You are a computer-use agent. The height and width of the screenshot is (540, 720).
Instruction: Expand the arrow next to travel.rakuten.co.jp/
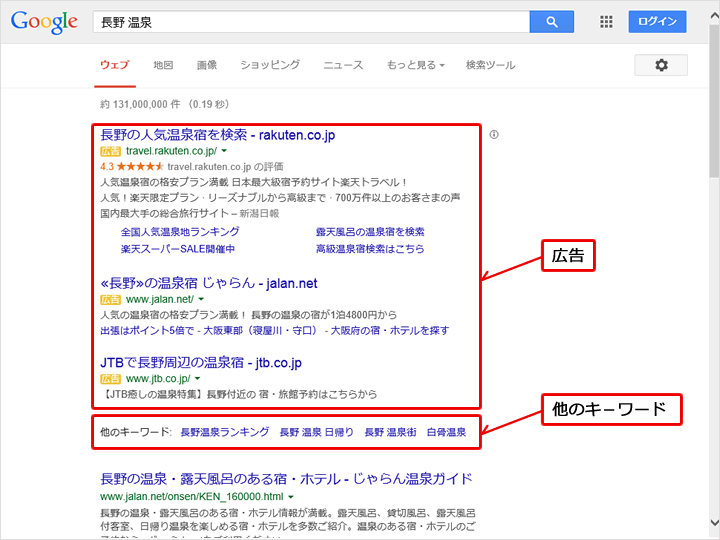[224, 151]
